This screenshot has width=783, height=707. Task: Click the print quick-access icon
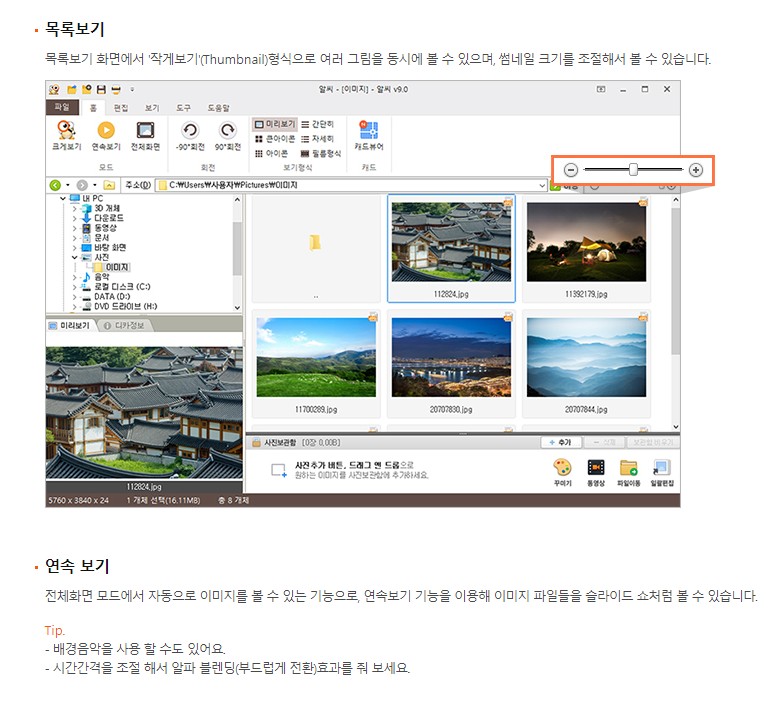tap(116, 90)
